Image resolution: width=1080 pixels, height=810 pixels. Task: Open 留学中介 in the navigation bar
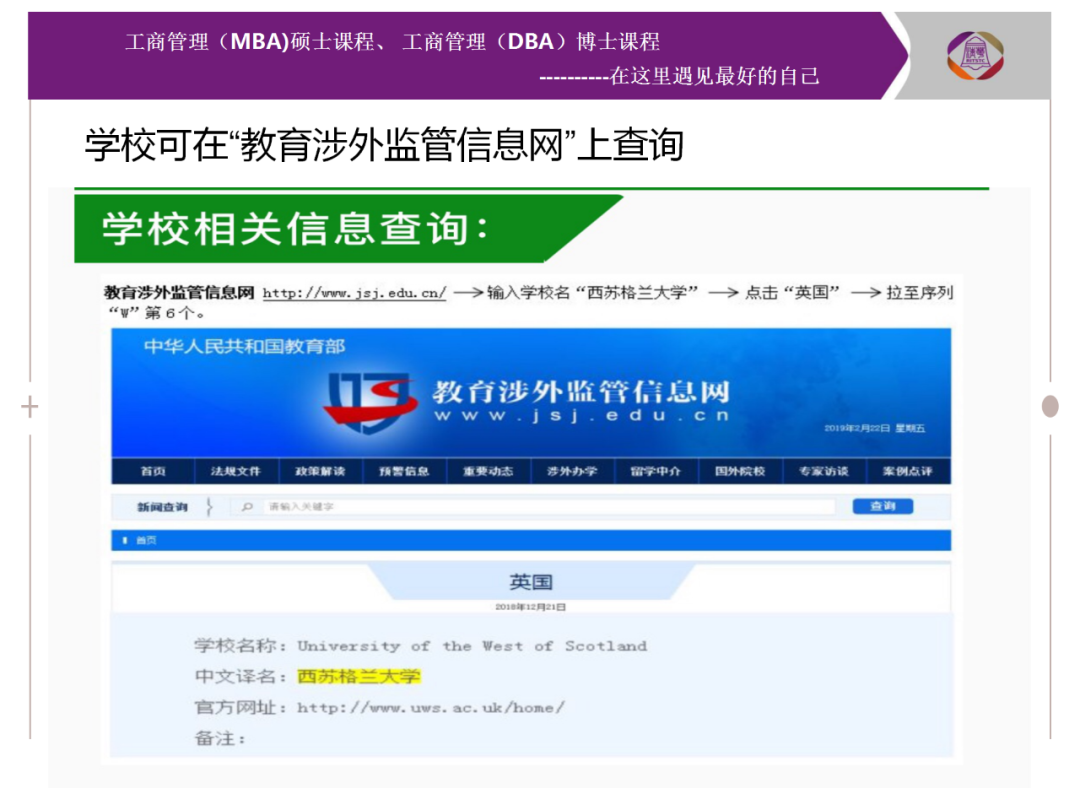(656, 471)
